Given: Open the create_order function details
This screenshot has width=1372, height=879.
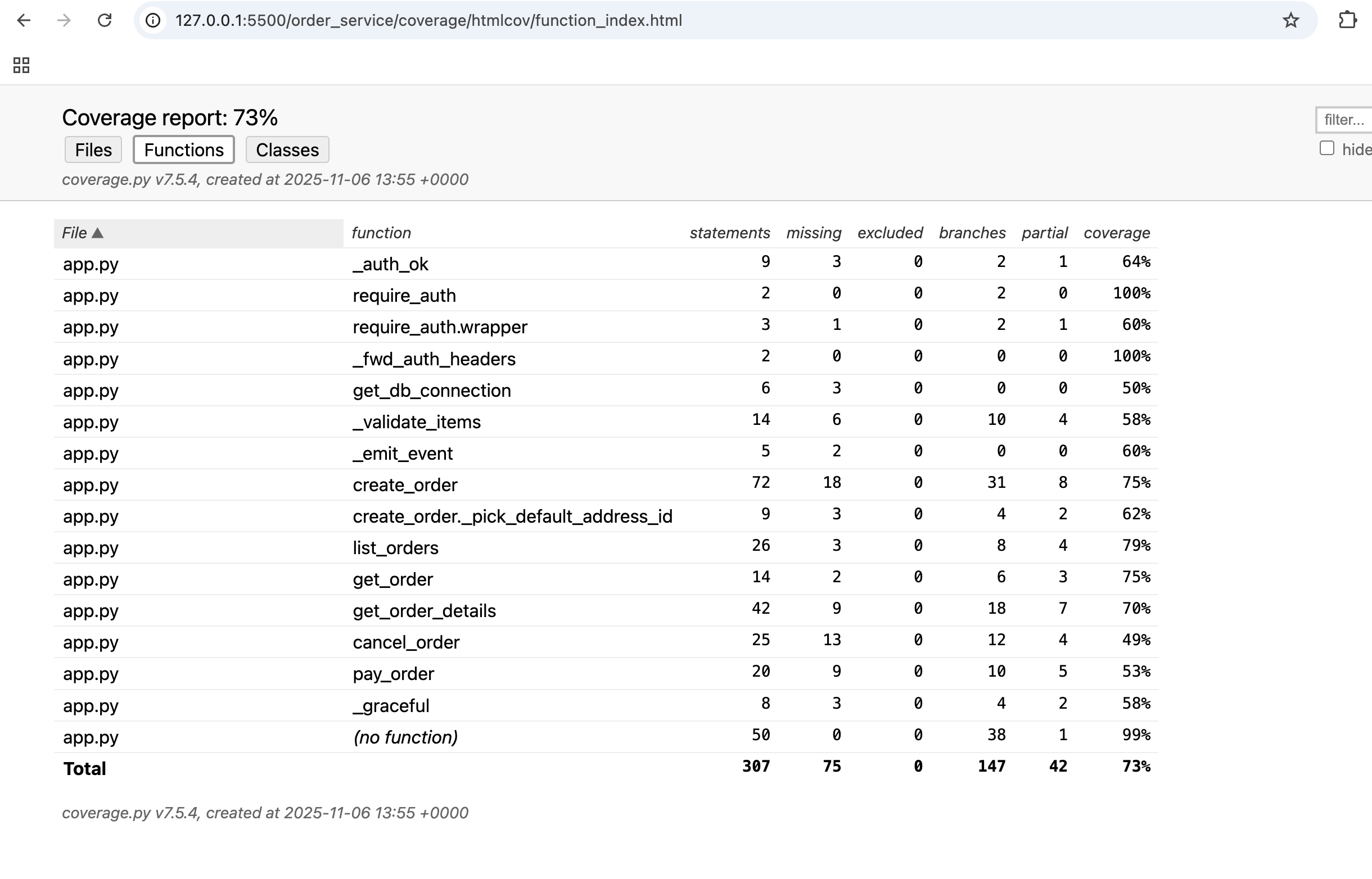Looking at the screenshot, I should (x=405, y=484).
